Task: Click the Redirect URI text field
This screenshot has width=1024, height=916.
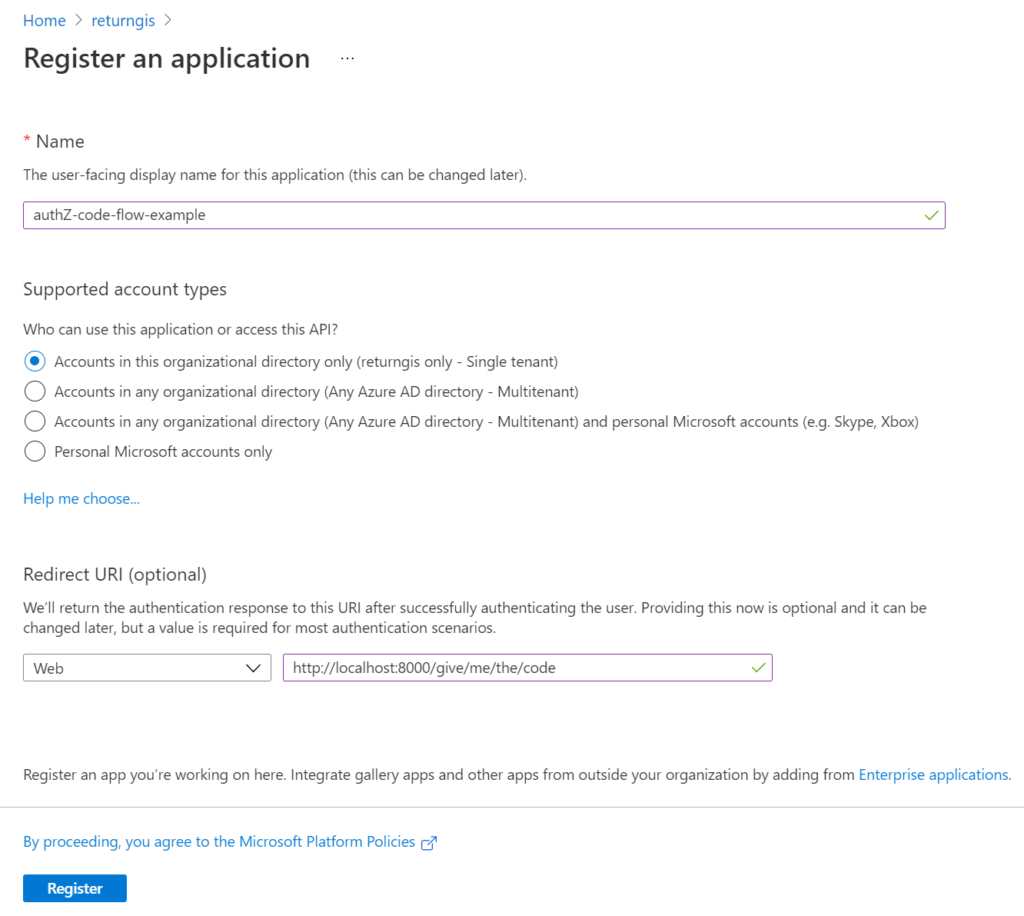Action: point(500,667)
